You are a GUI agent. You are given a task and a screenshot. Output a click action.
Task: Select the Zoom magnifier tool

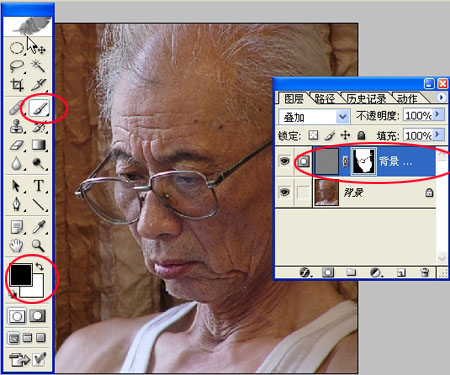coord(38,246)
